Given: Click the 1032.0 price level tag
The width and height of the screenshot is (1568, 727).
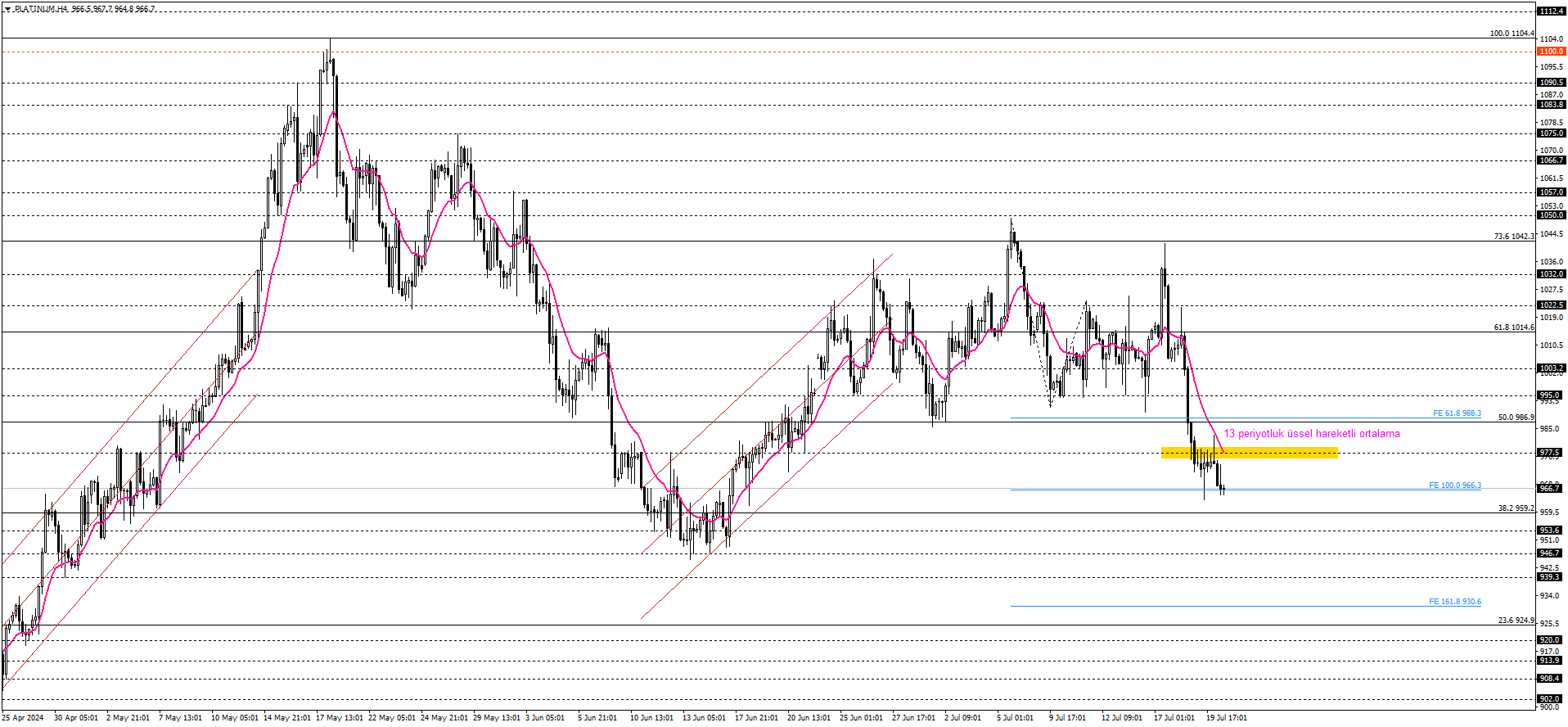Looking at the screenshot, I should pos(1552,274).
